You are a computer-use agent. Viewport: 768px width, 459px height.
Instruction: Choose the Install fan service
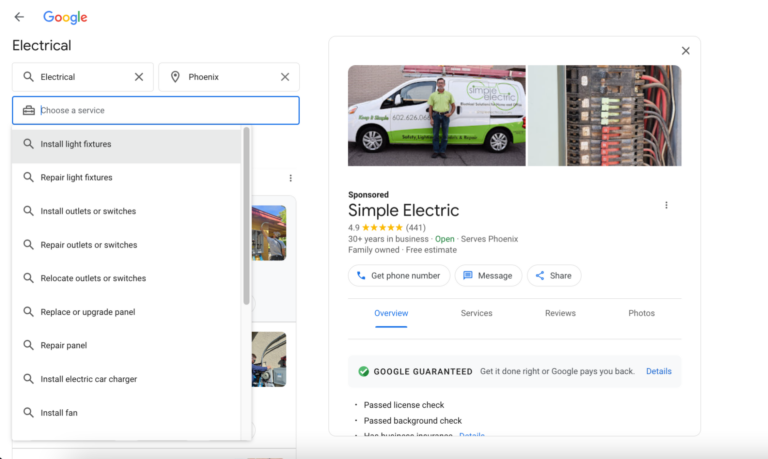click(x=126, y=413)
